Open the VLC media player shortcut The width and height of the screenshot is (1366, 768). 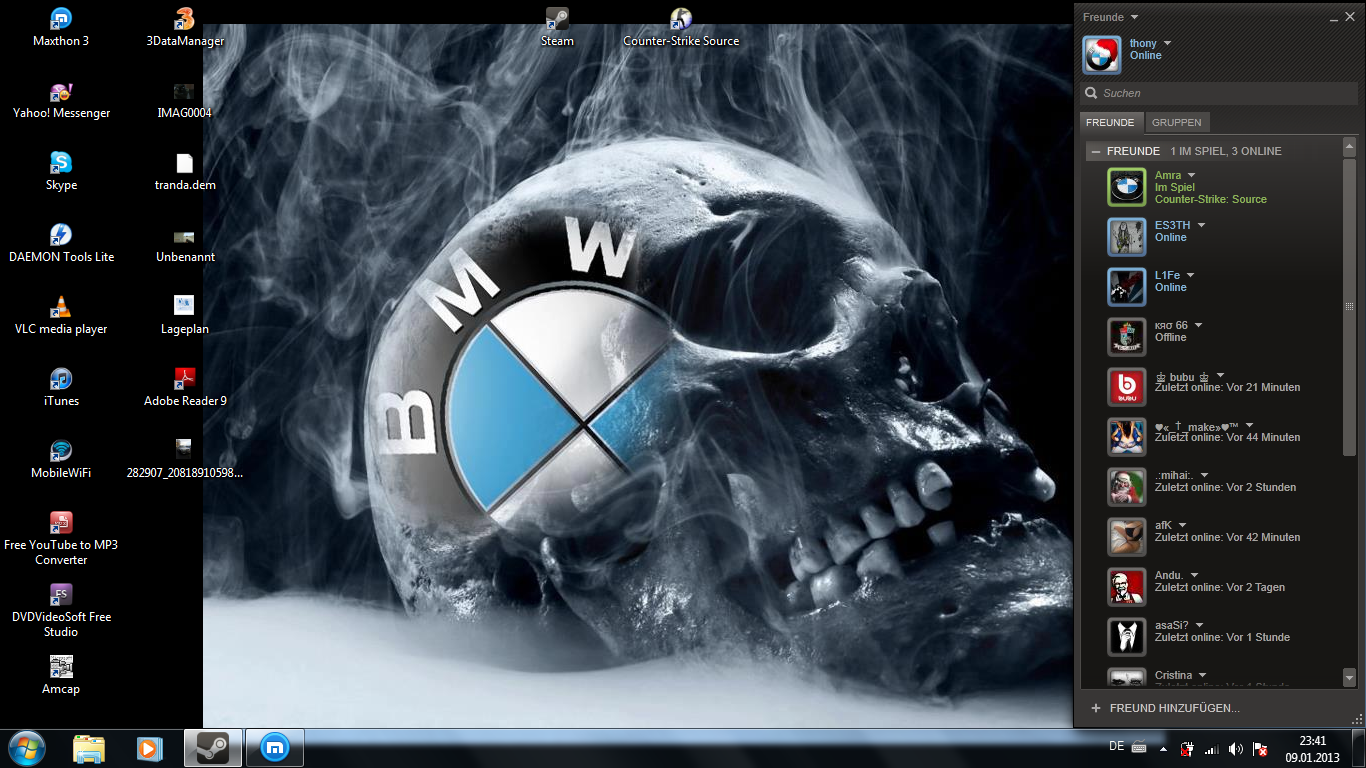tap(61, 315)
